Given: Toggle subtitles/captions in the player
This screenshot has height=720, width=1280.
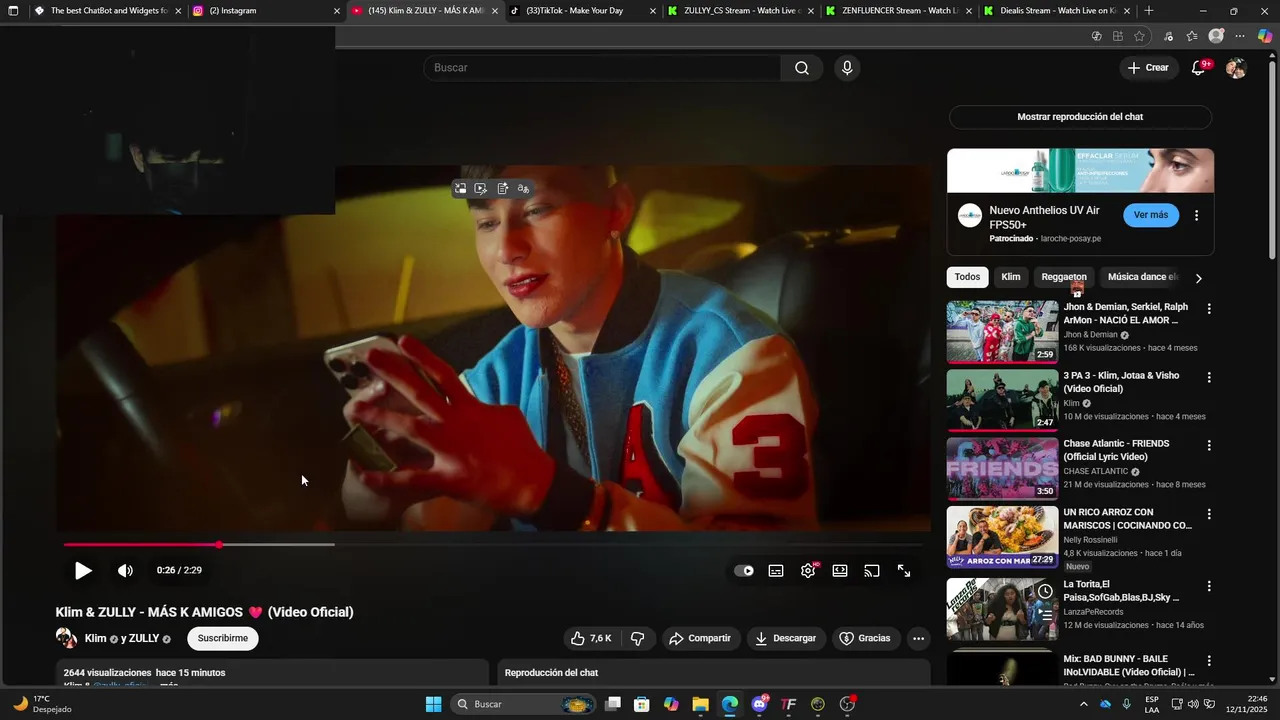Looking at the screenshot, I should pyautogui.click(x=776, y=571).
